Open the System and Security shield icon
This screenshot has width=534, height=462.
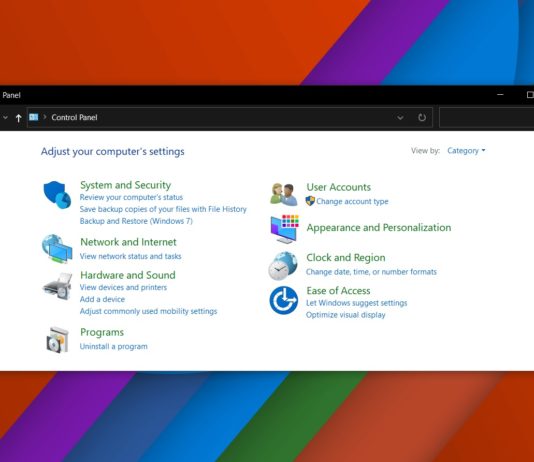[57, 195]
